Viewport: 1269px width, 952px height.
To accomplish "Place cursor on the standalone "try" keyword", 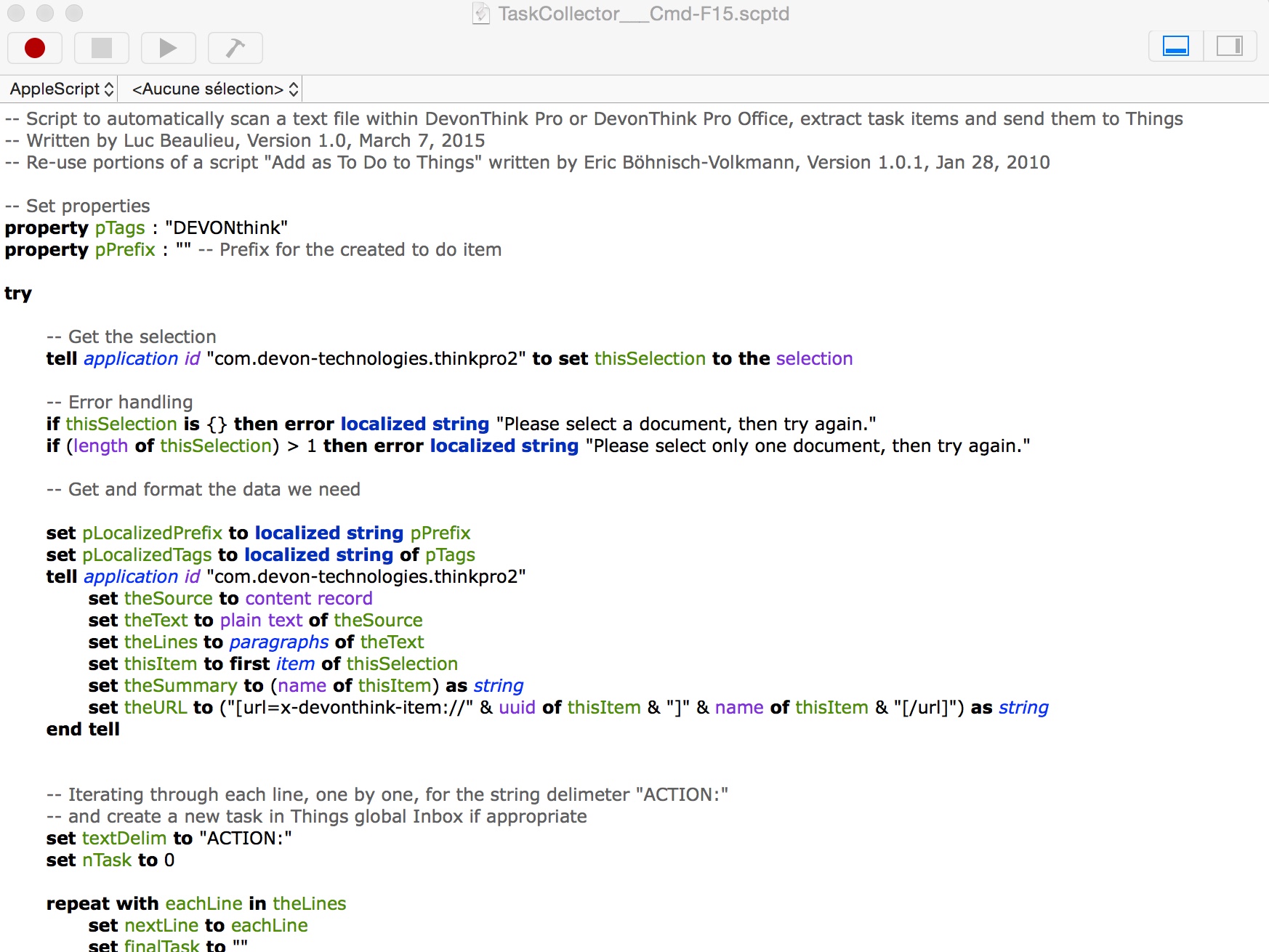I will pos(18,294).
